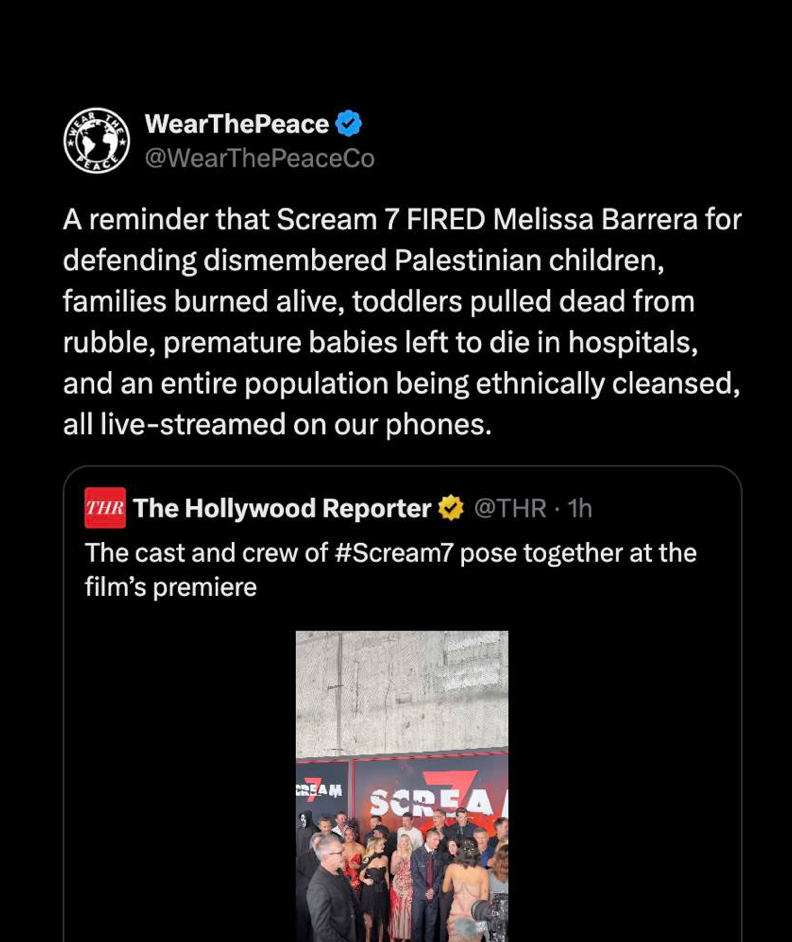Click the blue verified badge beside WearThePeace
This screenshot has width=792, height=942.
(349, 124)
